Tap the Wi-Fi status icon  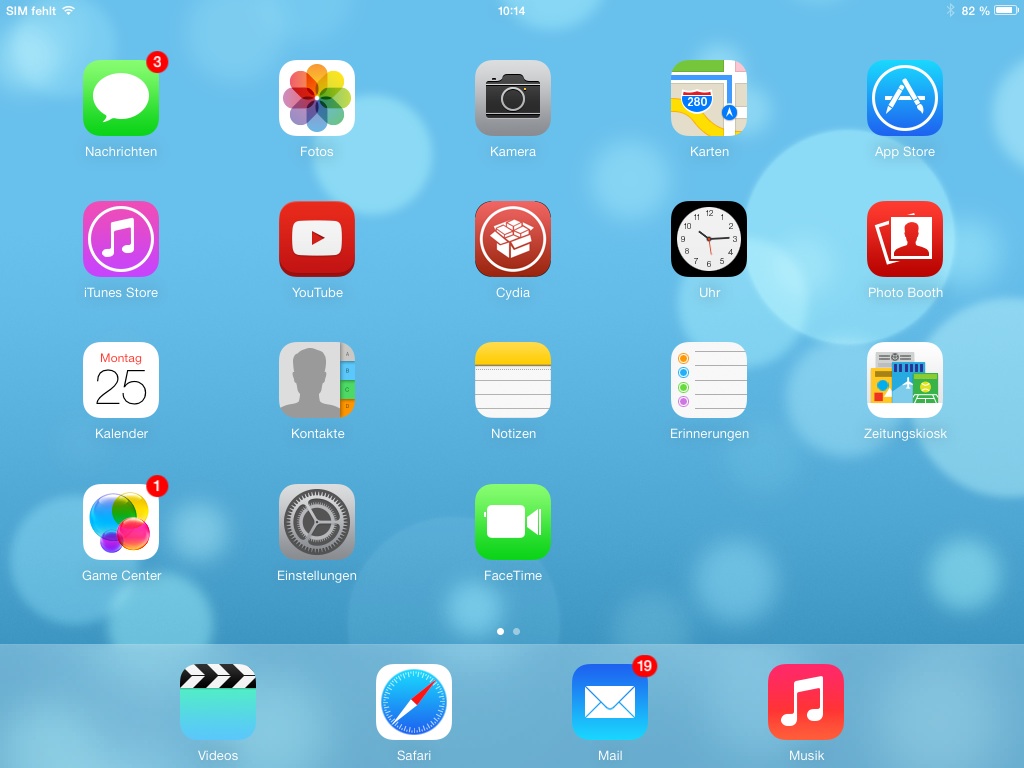[69, 10]
